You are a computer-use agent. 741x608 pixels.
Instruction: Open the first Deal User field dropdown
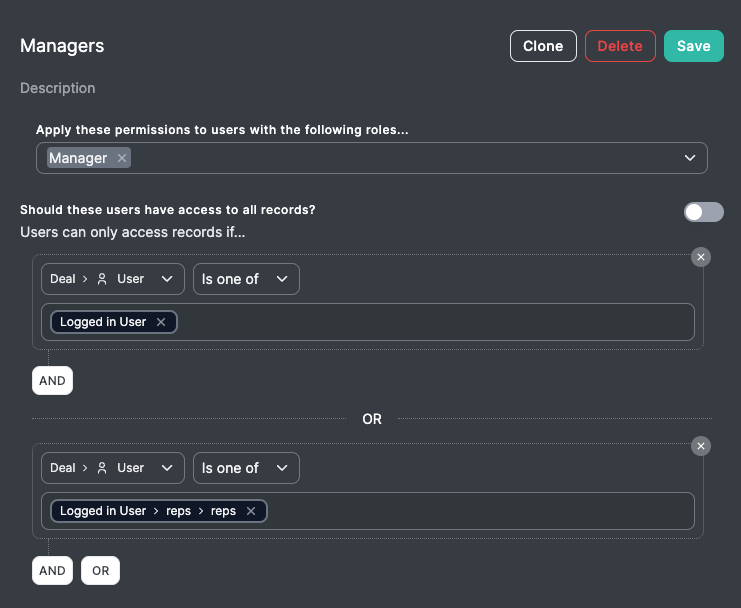click(x=113, y=279)
